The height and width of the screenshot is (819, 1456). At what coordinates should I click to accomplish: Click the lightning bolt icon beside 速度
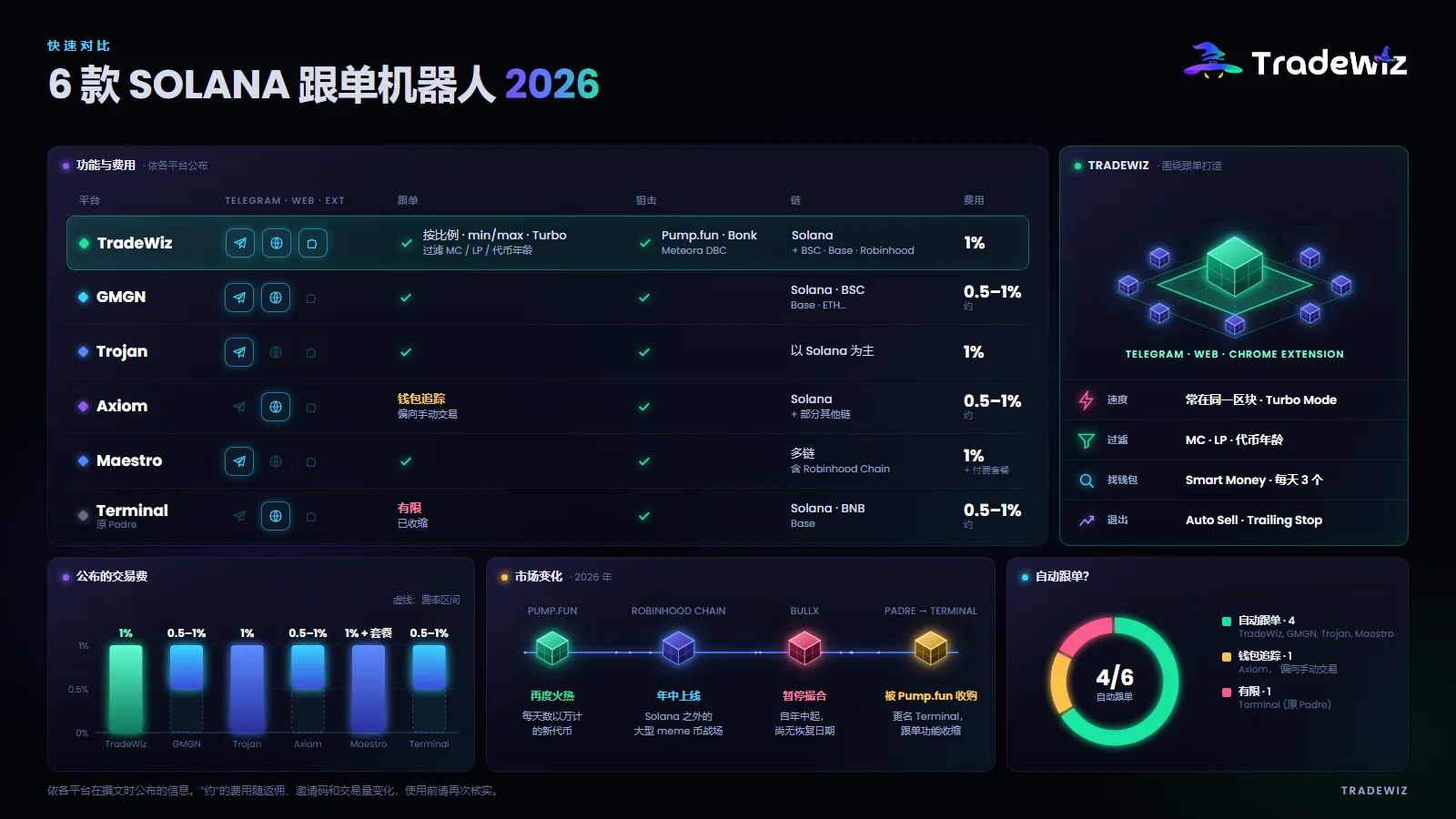click(1087, 400)
